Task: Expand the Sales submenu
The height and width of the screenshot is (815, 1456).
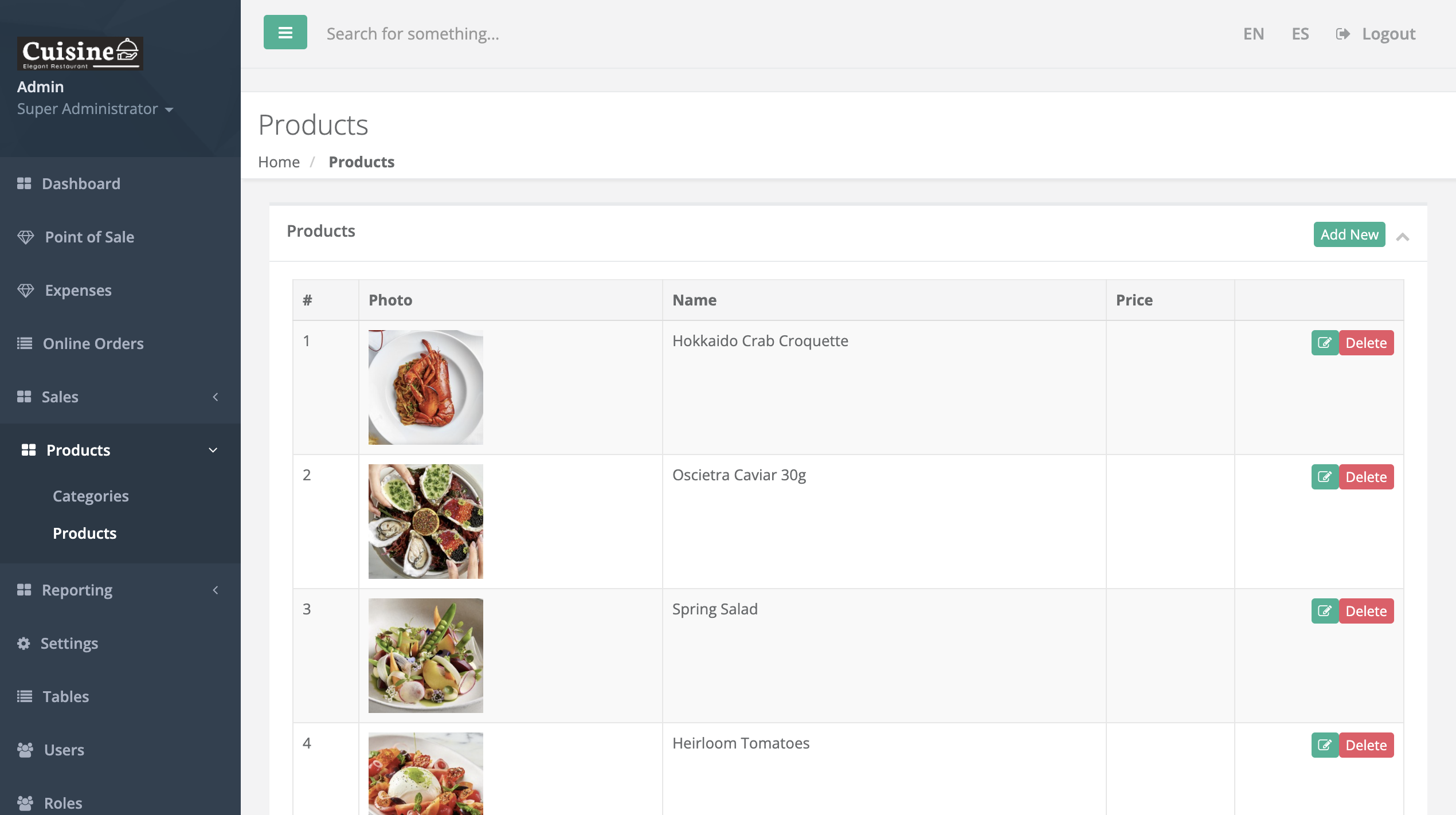Action: point(216,397)
